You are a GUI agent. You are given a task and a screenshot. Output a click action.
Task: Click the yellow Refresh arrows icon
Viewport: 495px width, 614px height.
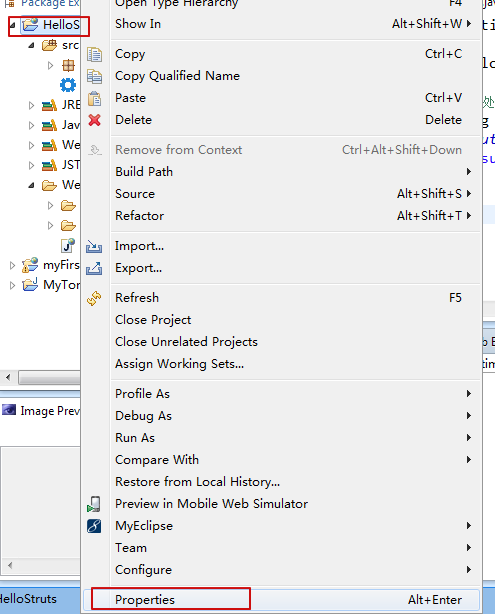(94, 298)
